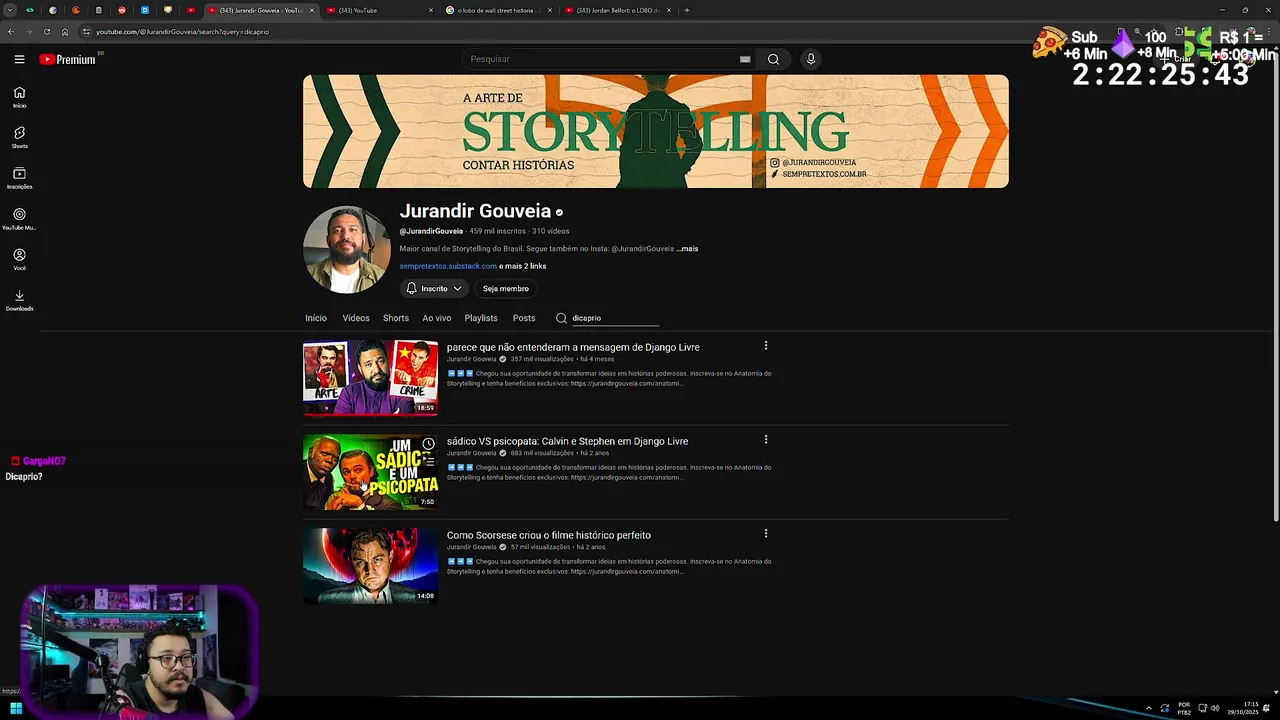Expand channel description with ...mais
The height and width of the screenshot is (720, 1280).
(x=687, y=248)
